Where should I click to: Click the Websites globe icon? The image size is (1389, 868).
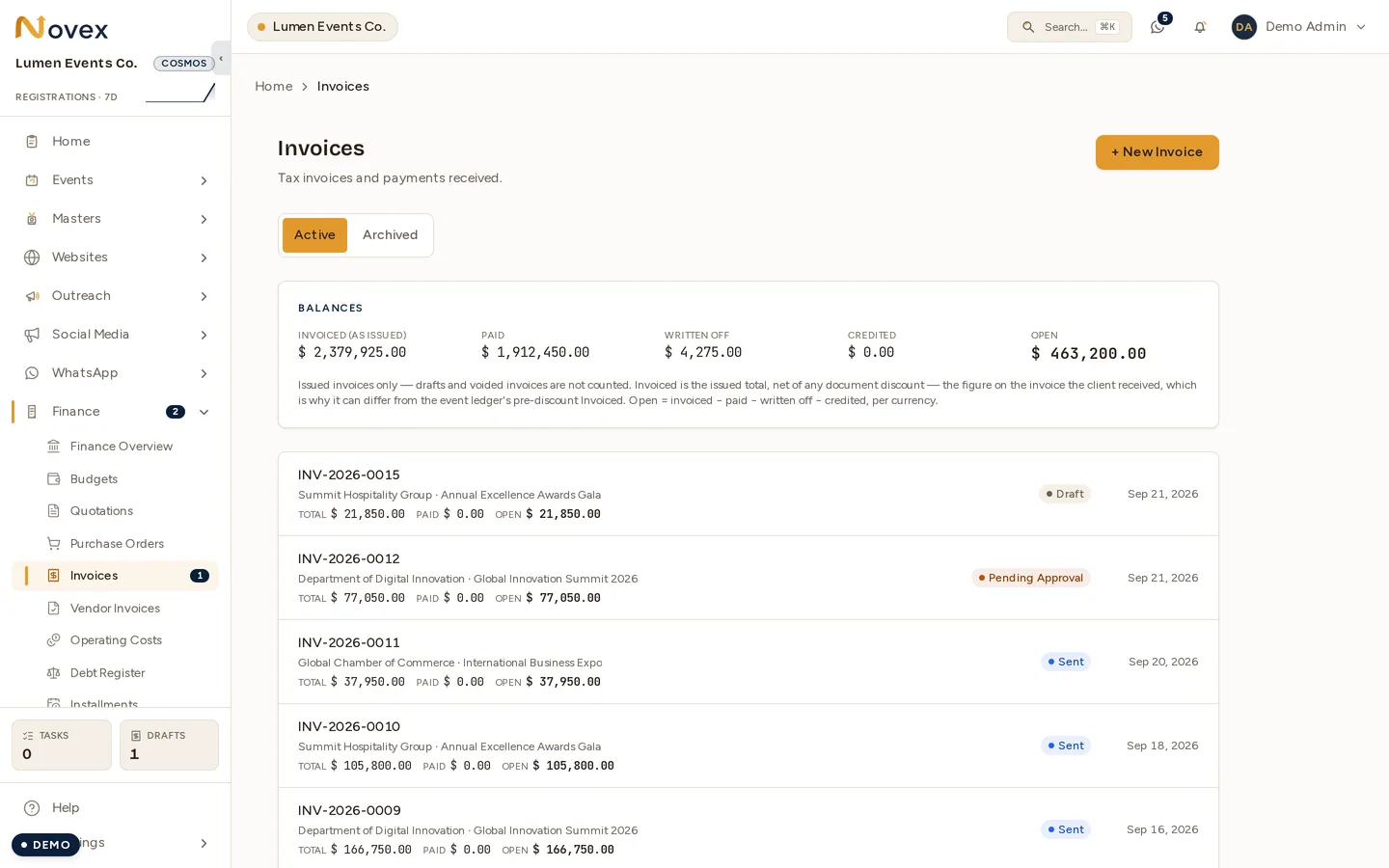(x=32, y=258)
